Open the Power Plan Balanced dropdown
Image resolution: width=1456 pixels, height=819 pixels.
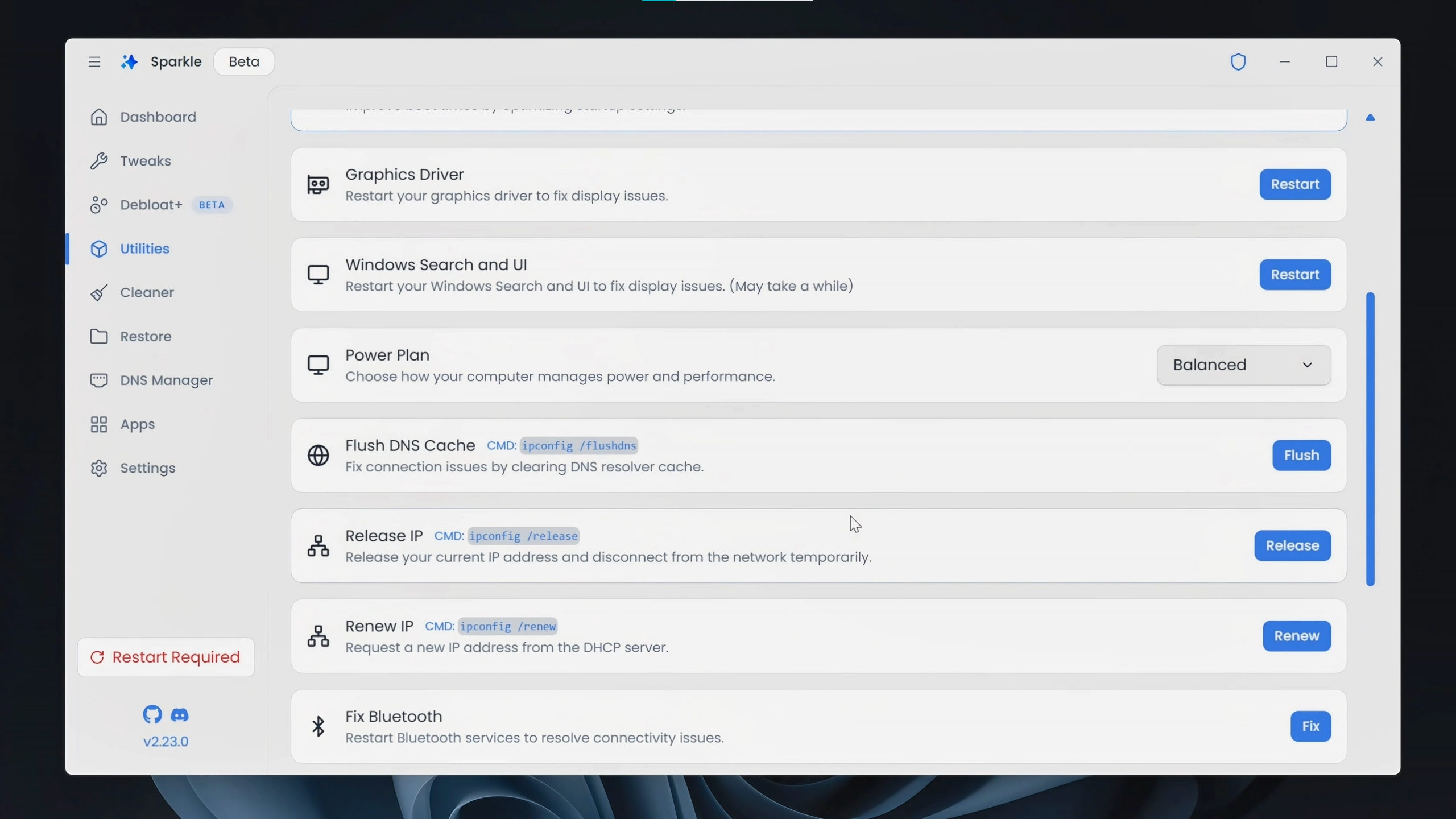1244,365
